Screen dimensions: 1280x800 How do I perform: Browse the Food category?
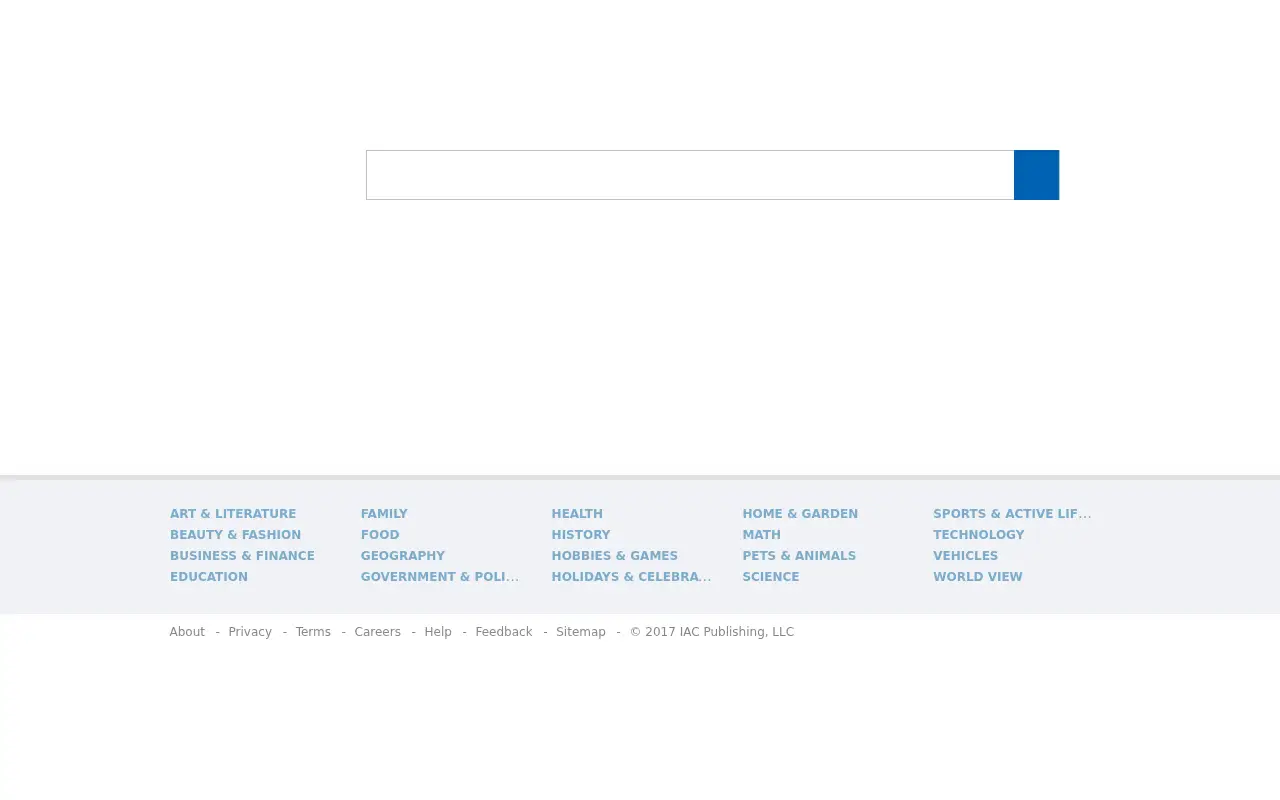(380, 535)
